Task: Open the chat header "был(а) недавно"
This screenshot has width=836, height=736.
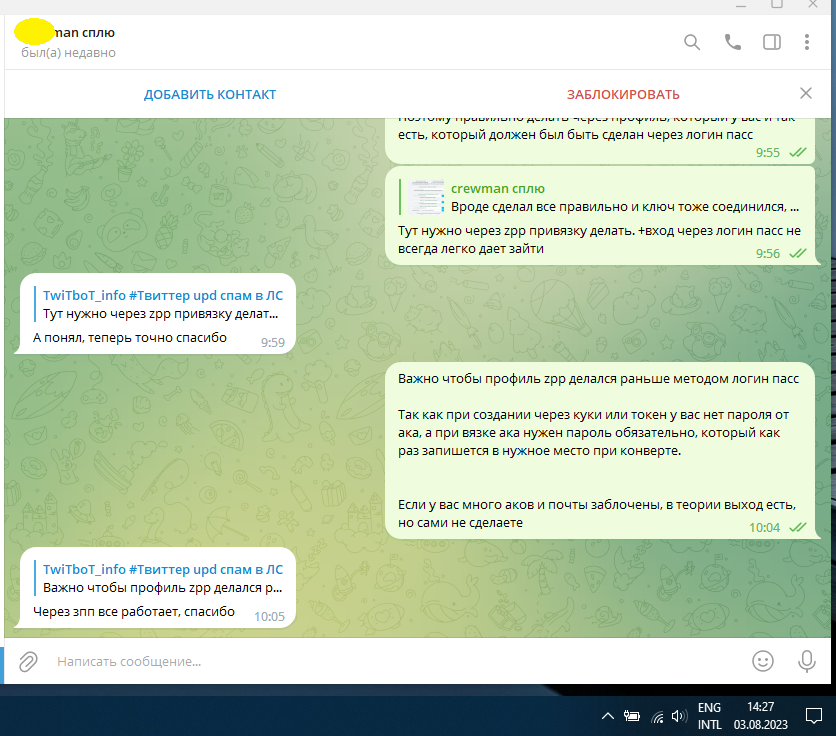Action: pos(68,53)
